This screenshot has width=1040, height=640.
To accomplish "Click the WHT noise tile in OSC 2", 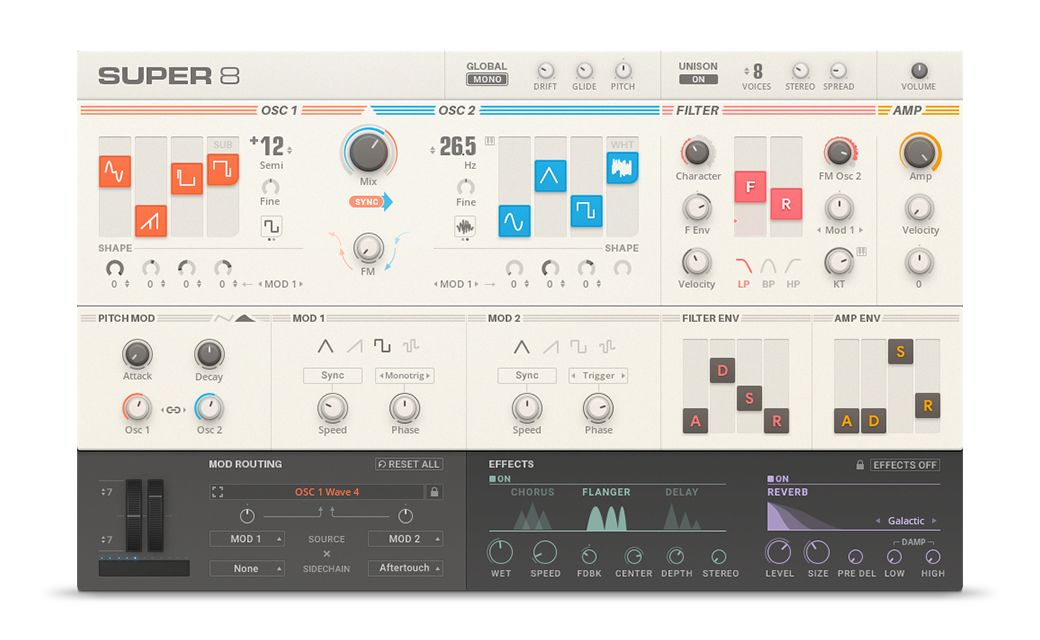I will [622, 169].
